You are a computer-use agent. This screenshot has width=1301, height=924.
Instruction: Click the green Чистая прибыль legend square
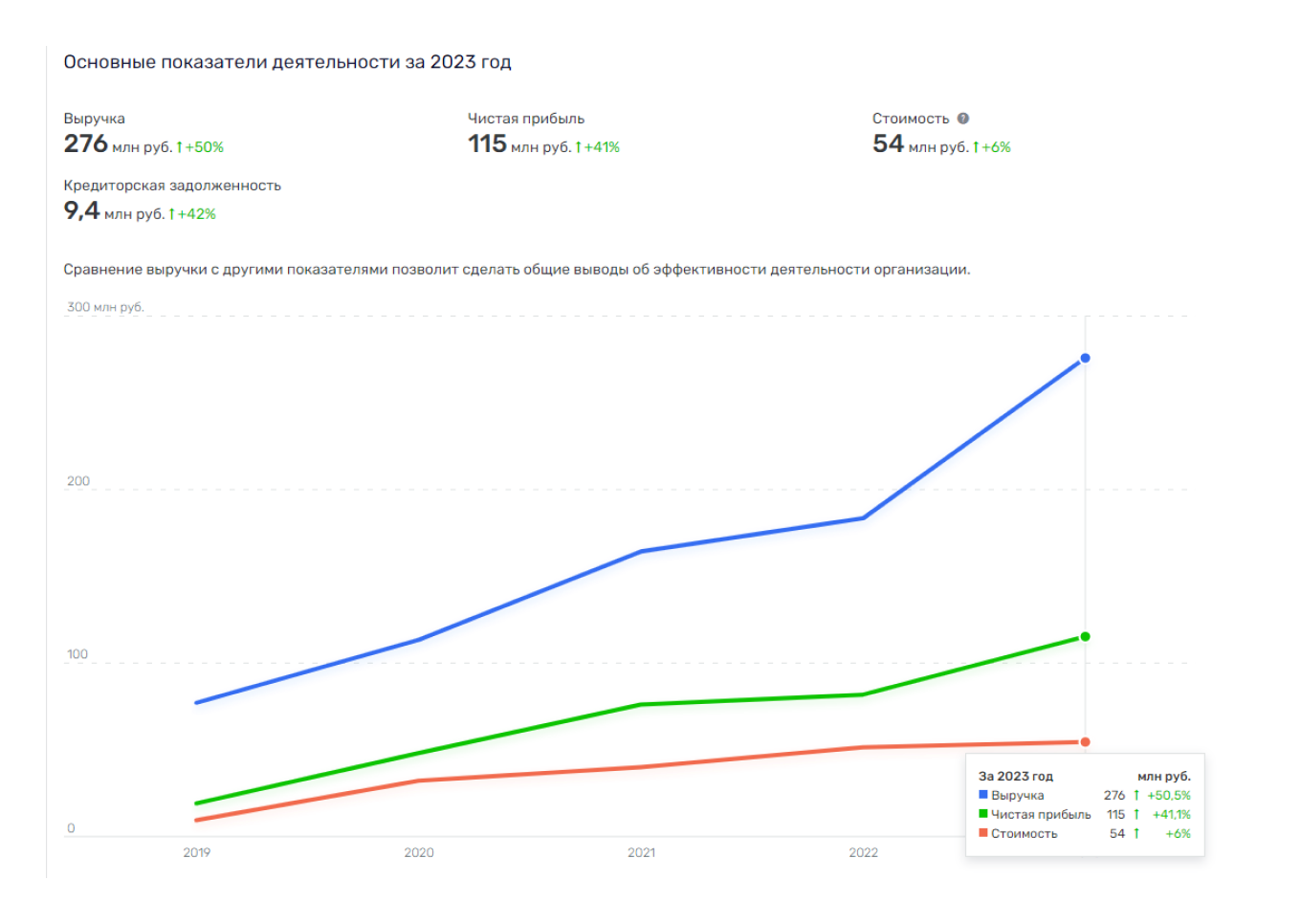(x=983, y=814)
